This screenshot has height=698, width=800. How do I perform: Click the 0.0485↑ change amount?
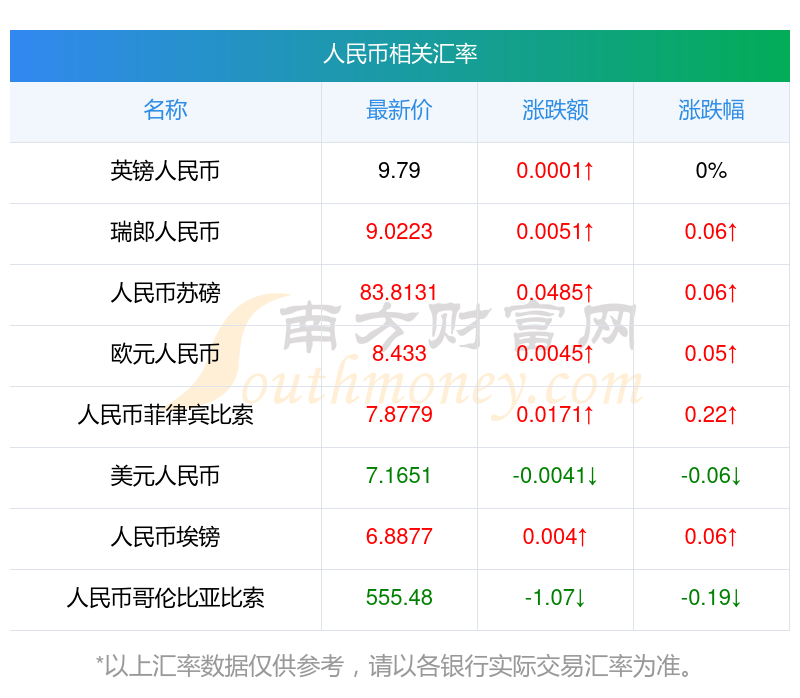point(555,293)
